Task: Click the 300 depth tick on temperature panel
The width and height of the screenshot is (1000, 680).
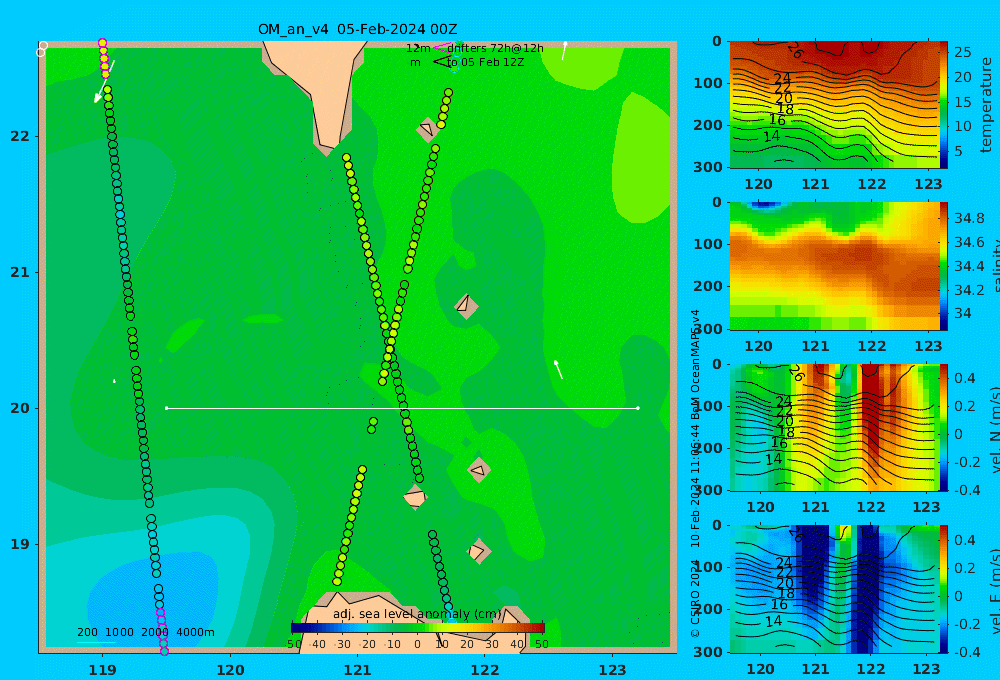Action: pos(707,167)
